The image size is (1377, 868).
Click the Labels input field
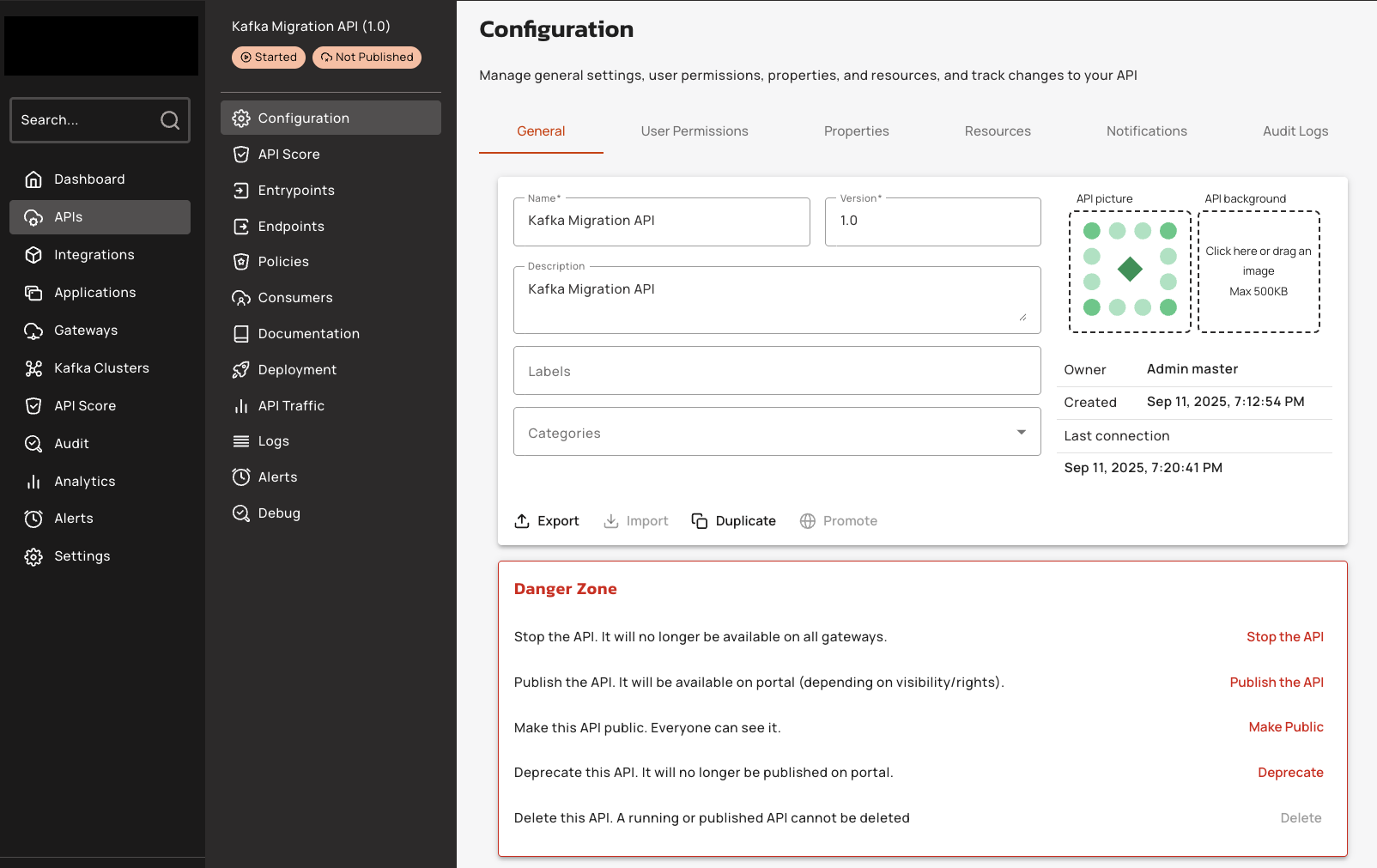point(776,371)
